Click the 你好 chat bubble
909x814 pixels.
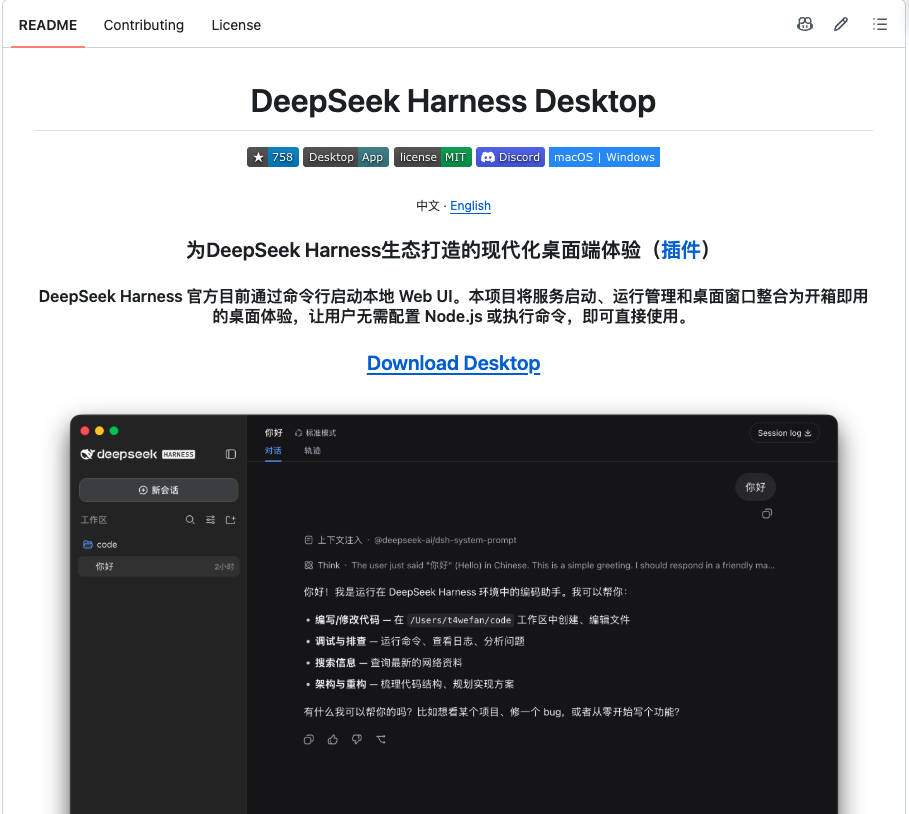point(755,487)
